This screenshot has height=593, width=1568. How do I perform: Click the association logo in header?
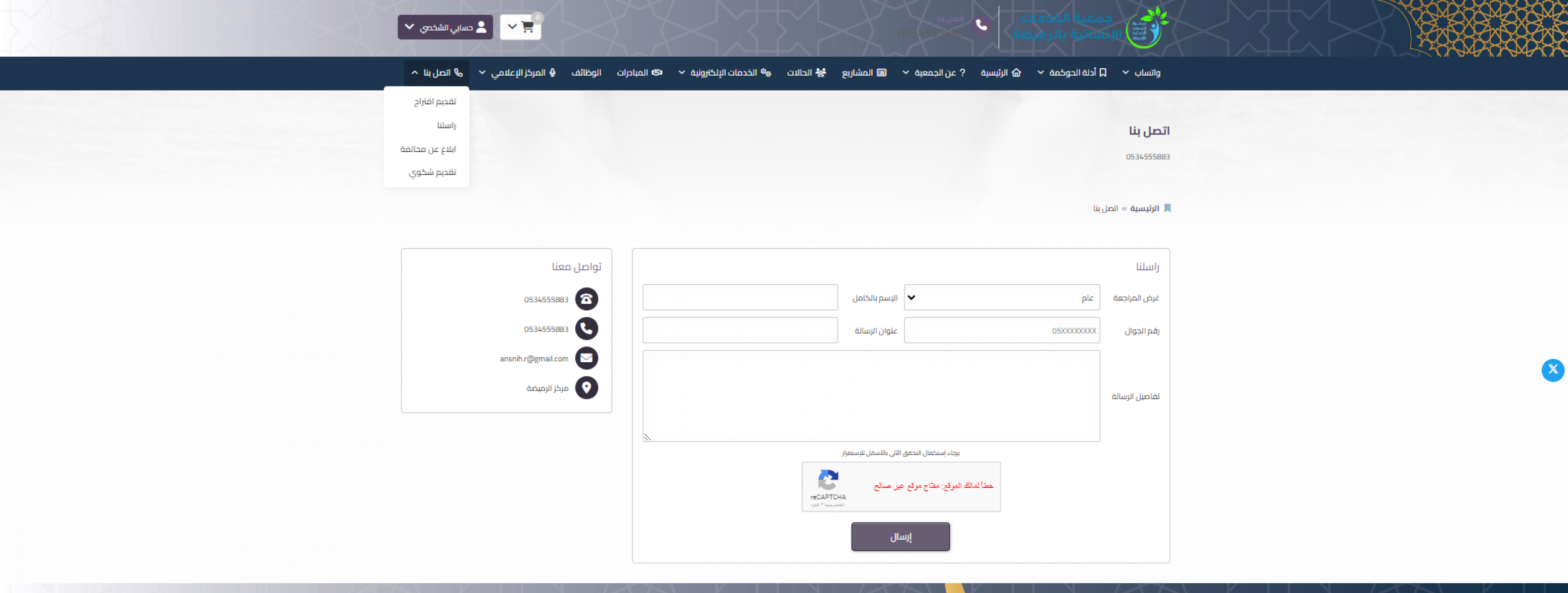(1146, 28)
